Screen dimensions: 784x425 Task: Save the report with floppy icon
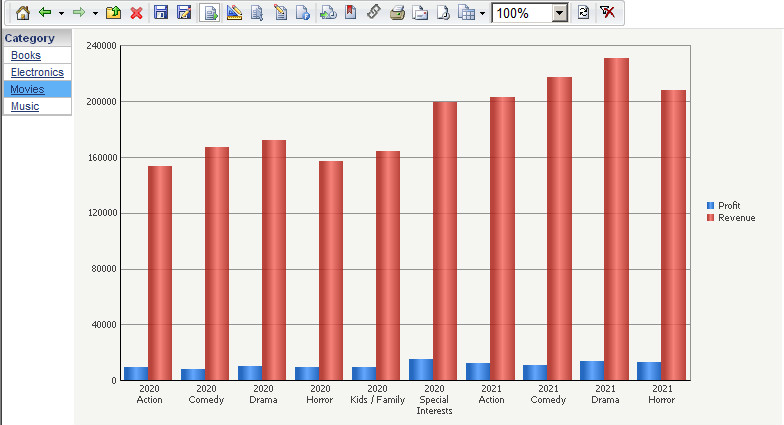pyautogui.click(x=160, y=12)
